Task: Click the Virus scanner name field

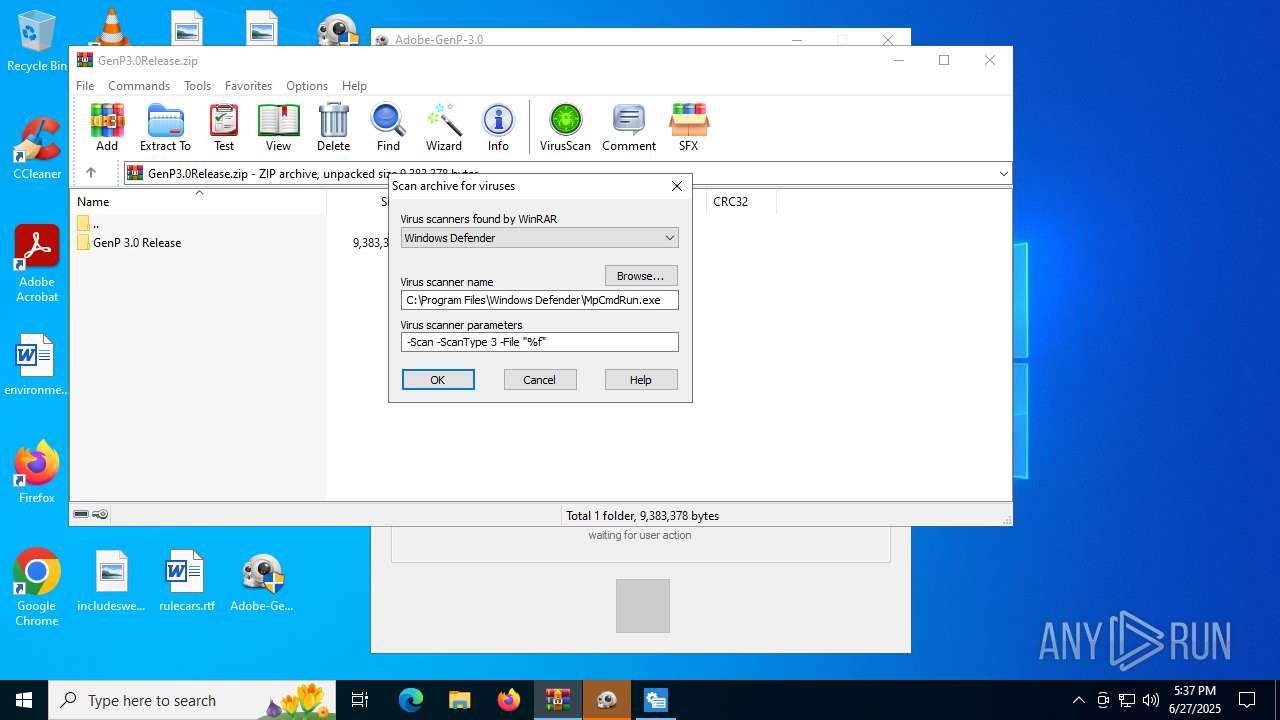Action: coord(540,300)
